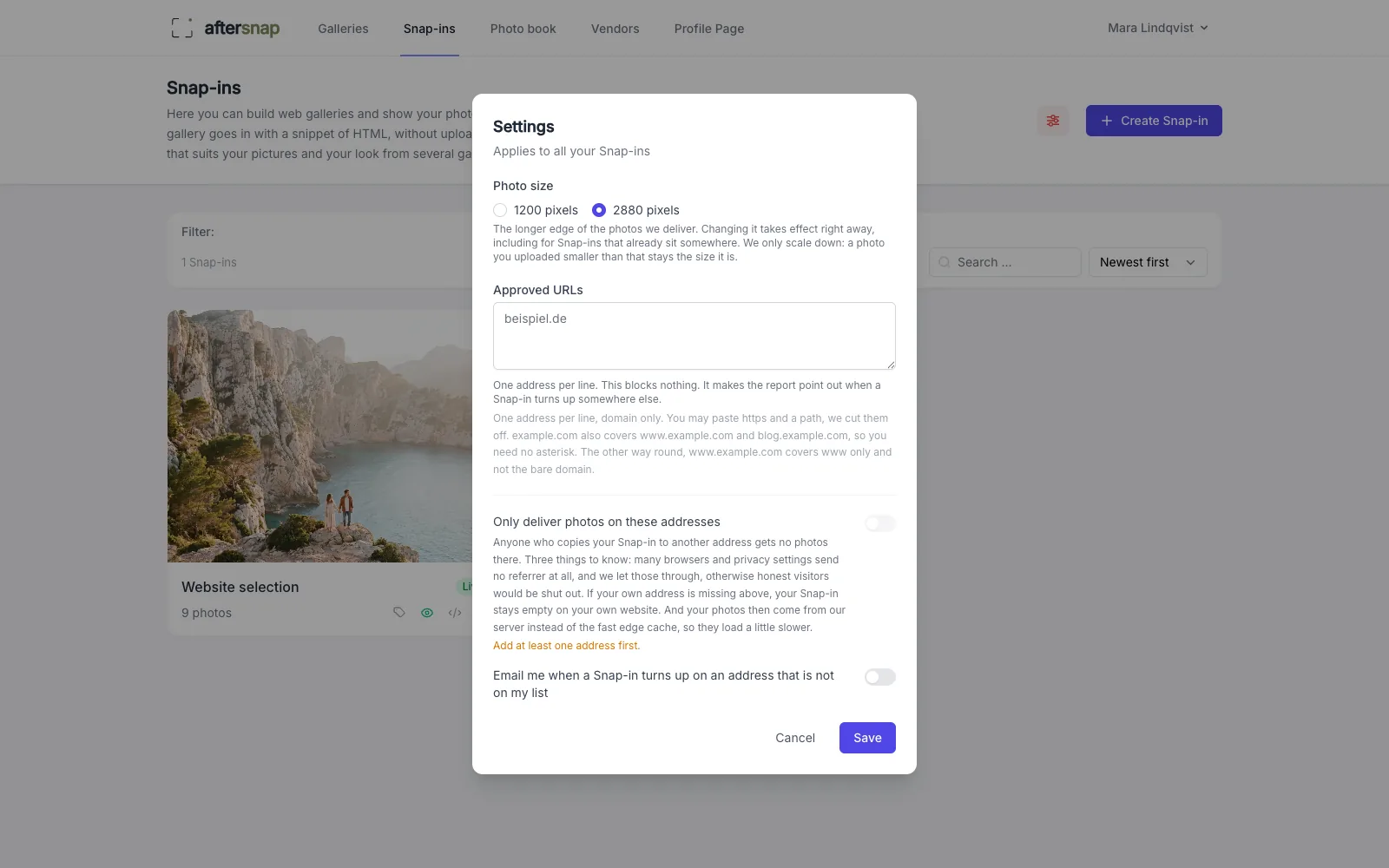Viewport: 1389px width, 868px height.
Task: Open the Newest first sort dropdown
Action: point(1148,262)
